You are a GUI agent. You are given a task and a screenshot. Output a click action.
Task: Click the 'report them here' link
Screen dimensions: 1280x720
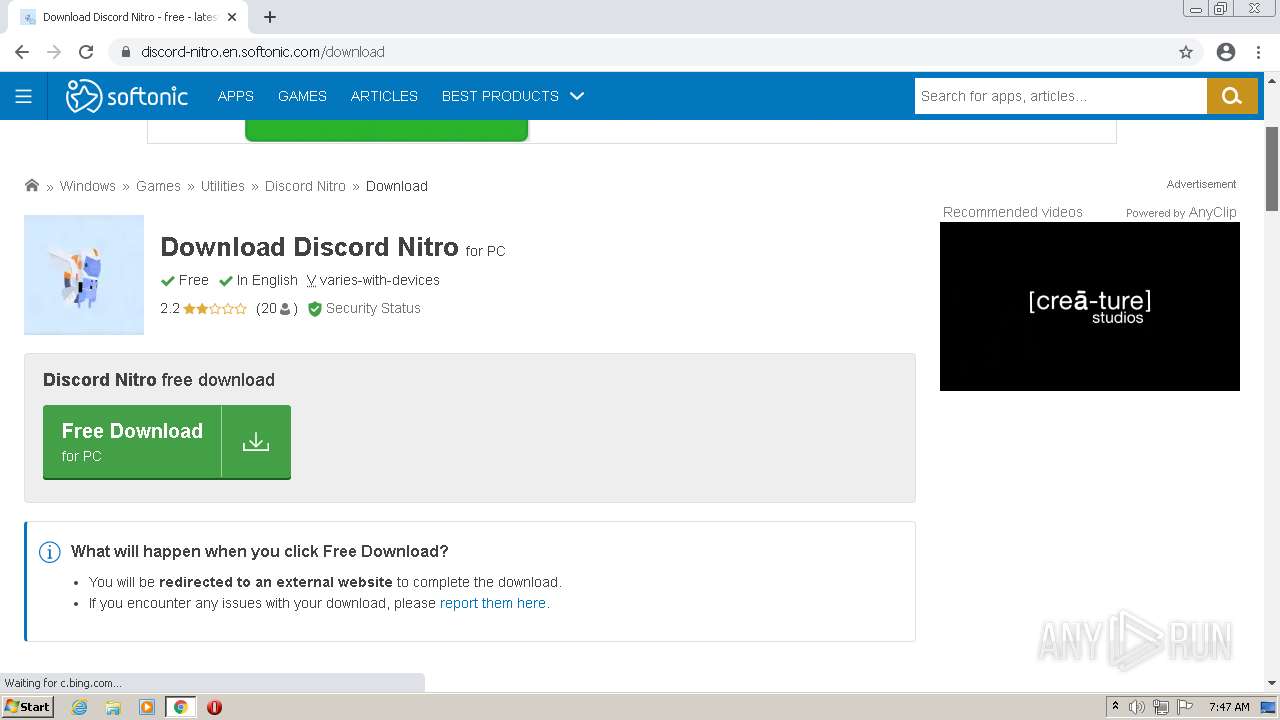pos(495,603)
